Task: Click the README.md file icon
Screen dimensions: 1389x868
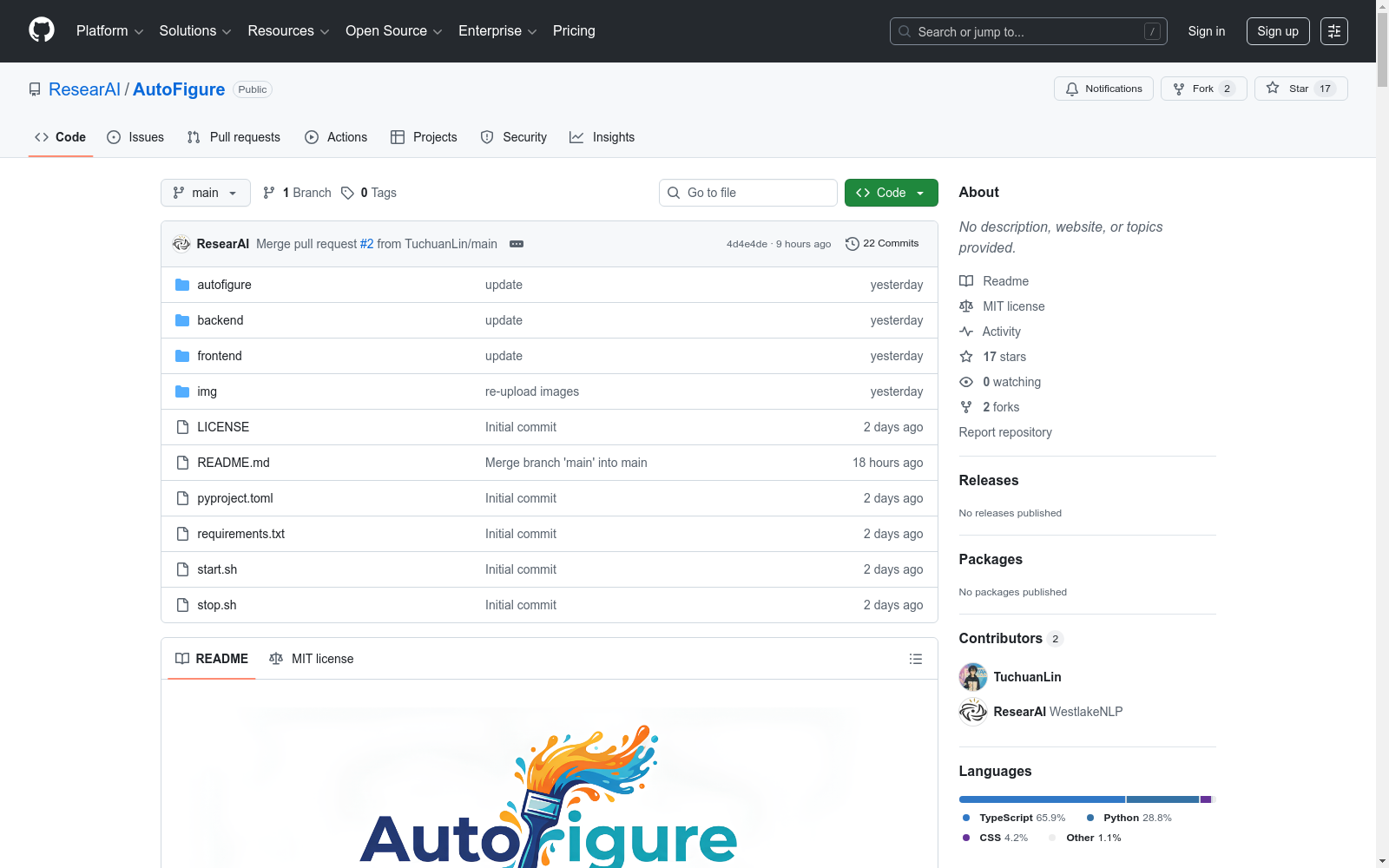Action: click(x=182, y=463)
